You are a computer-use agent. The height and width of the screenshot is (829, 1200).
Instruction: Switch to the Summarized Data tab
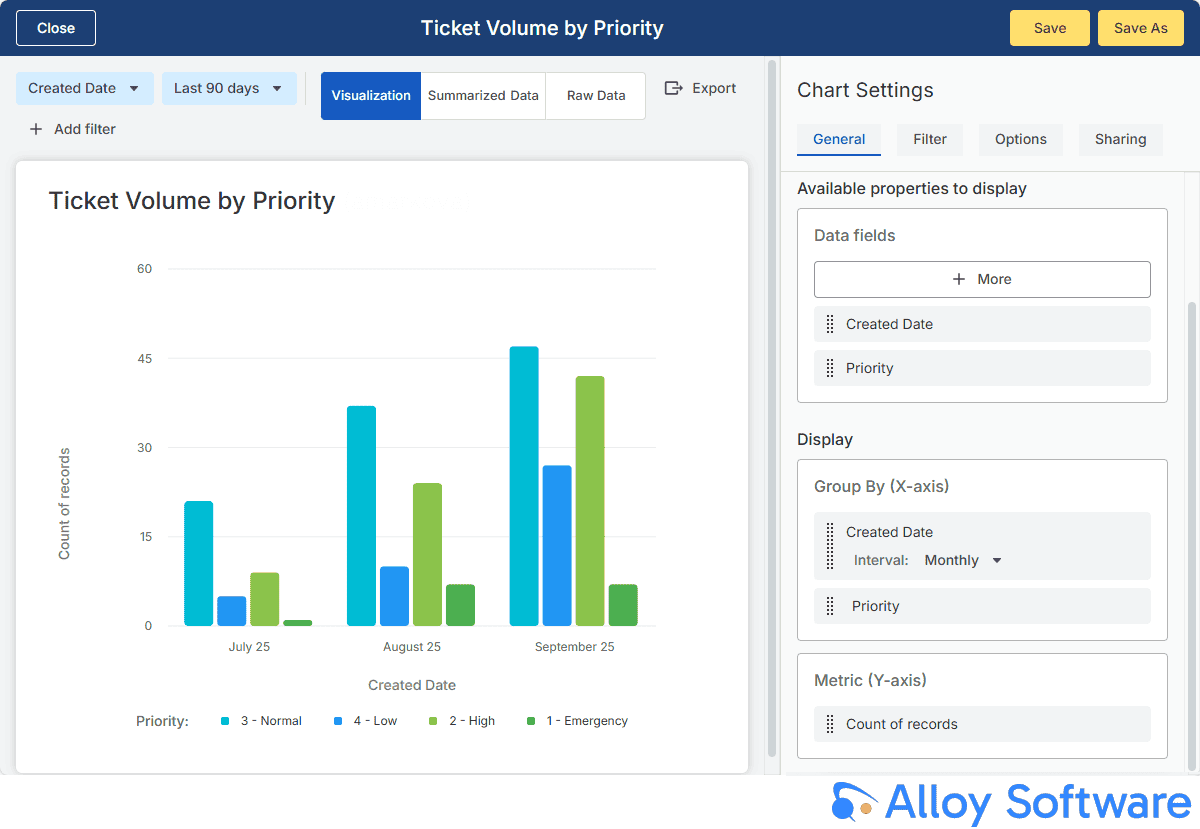click(483, 96)
